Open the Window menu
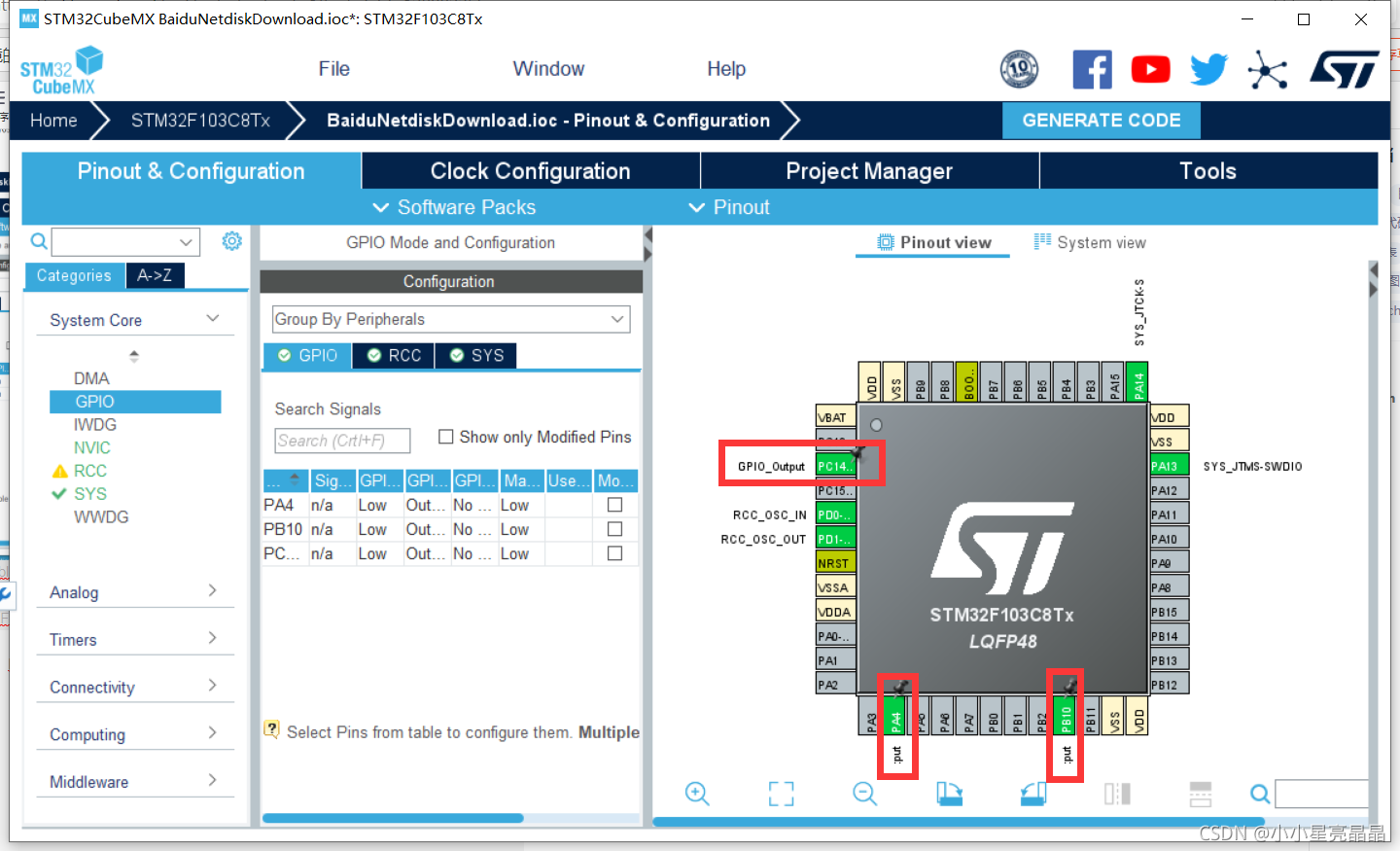The height and width of the screenshot is (851, 1400). pyautogui.click(x=548, y=69)
